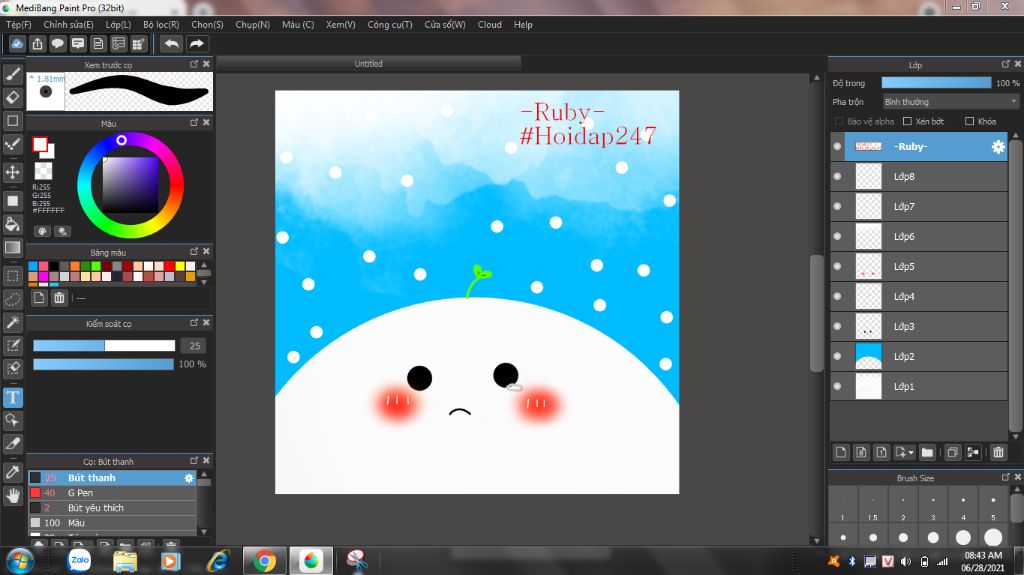Select the Bút yêu thích brush
The image size is (1024, 575).
coord(112,508)
